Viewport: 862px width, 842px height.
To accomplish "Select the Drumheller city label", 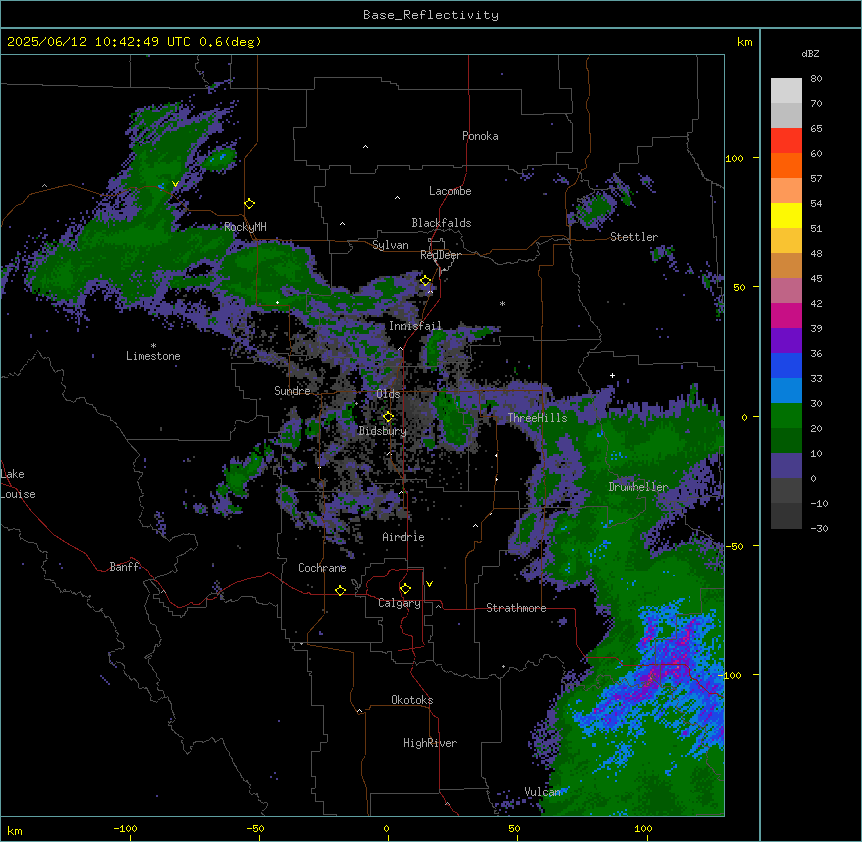I will [x=638, y=487].
